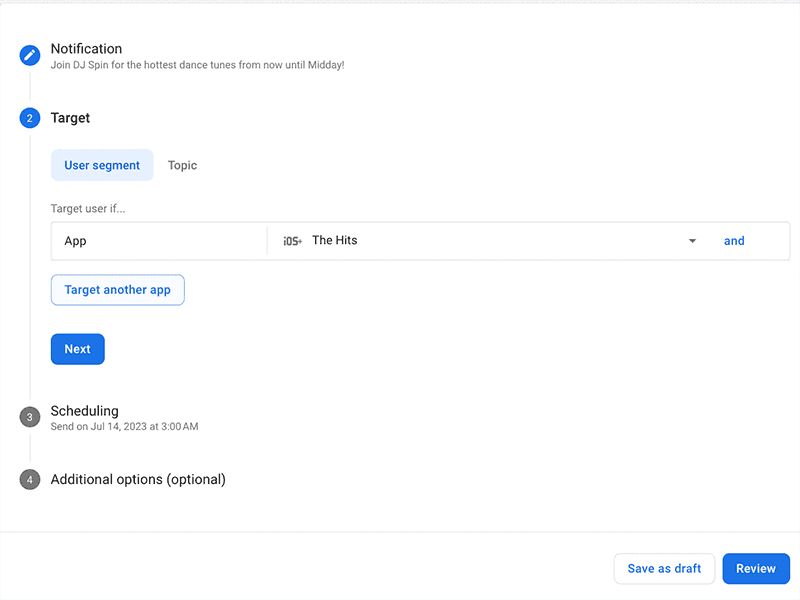Open the App targeting condition dropdown
This screenshot has height=600, width=800.
click(x=158, y=240)
